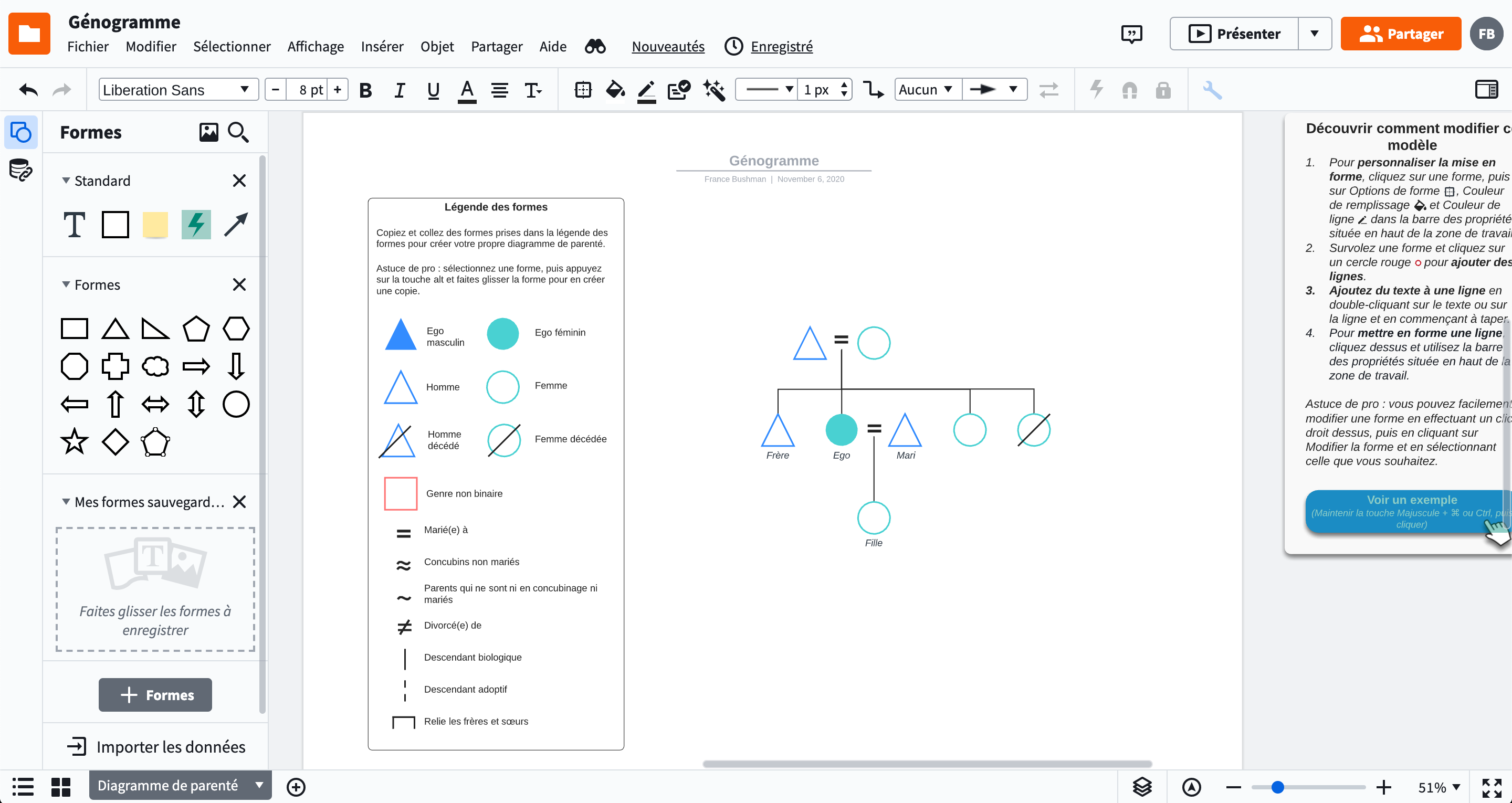Collapse the Standard shapes section
Image resolution: width=1512 pixels, height=803 pixels.
[x=66, y=181]
